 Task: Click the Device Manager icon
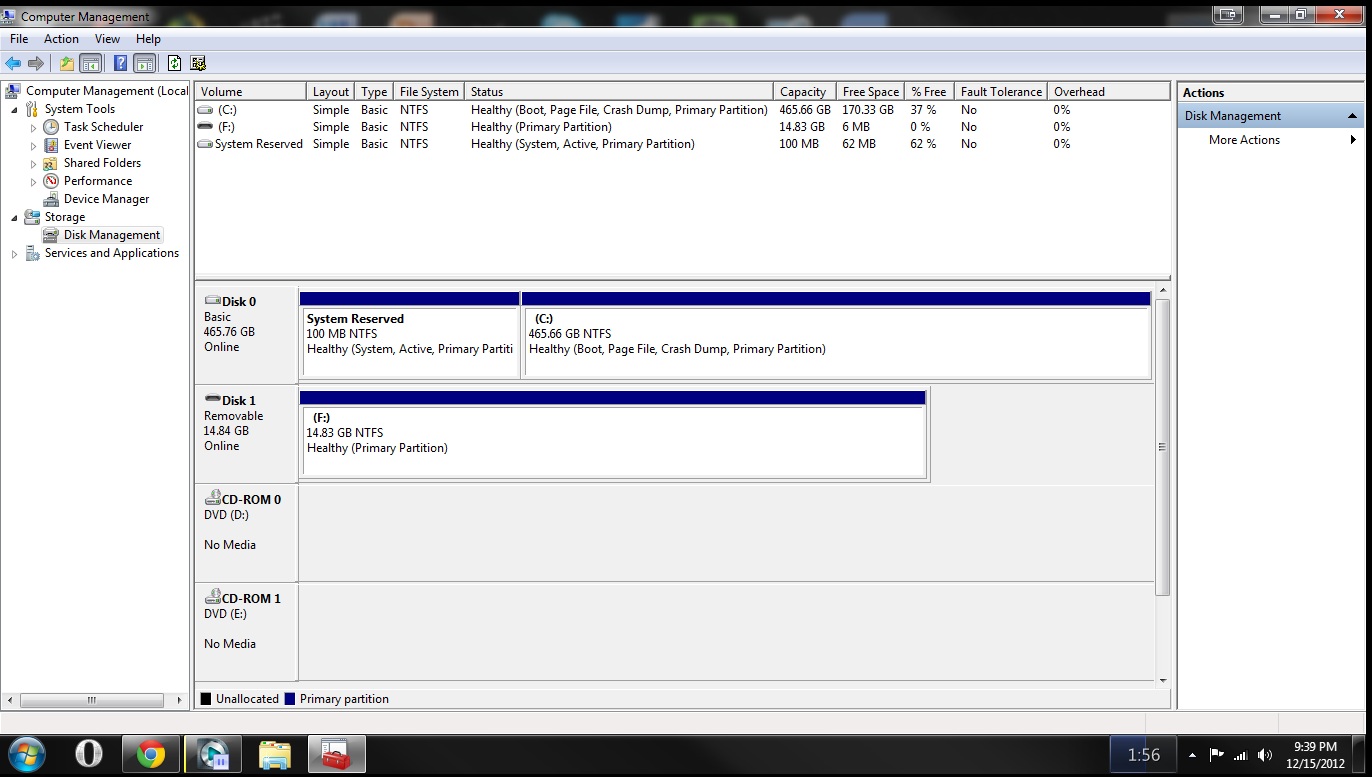[x=51, y=199]
